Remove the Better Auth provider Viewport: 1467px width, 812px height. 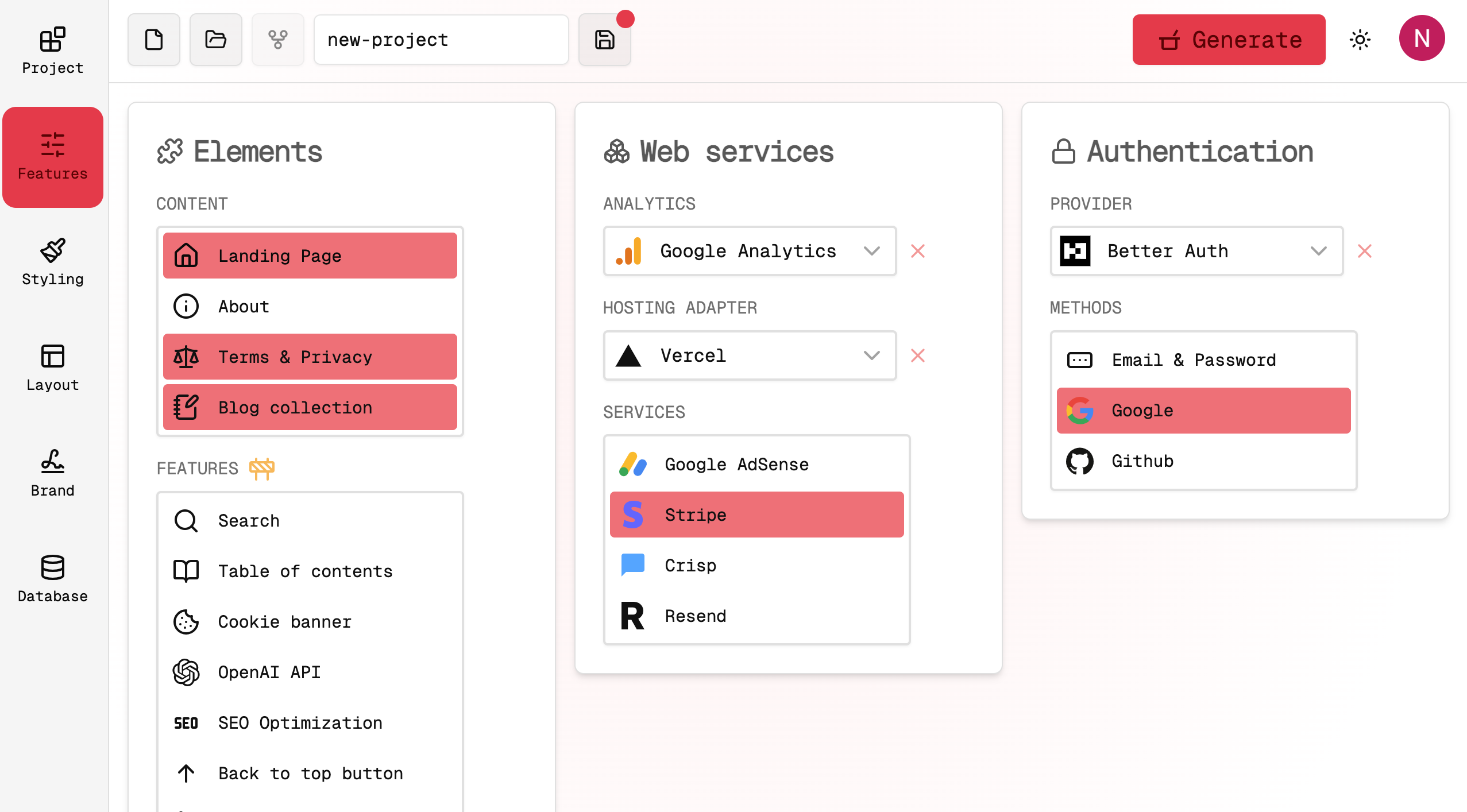1365,251
